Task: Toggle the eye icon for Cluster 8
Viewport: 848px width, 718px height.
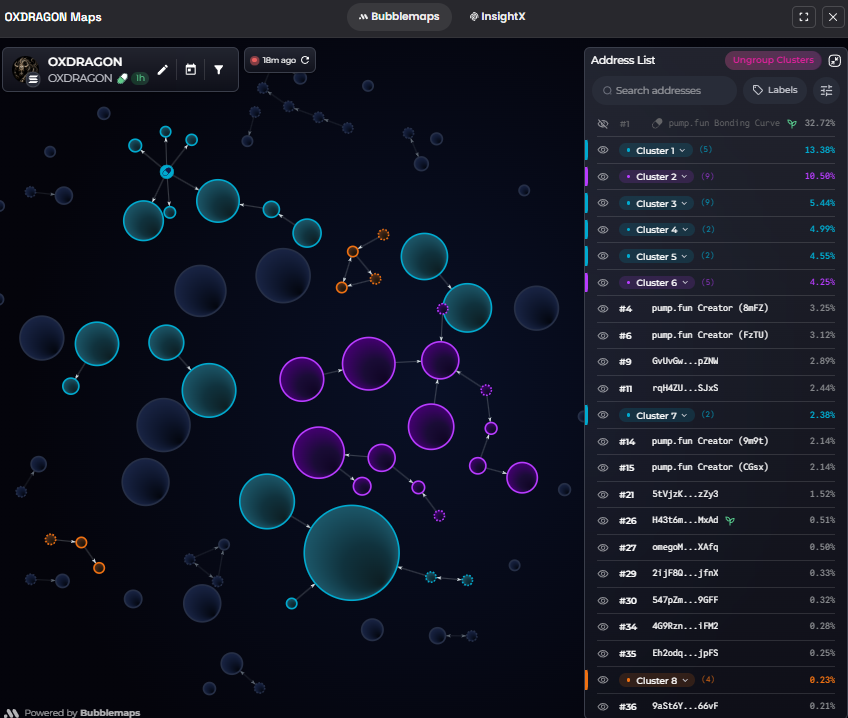Action: pyautogui.click(x=603, y=680)
